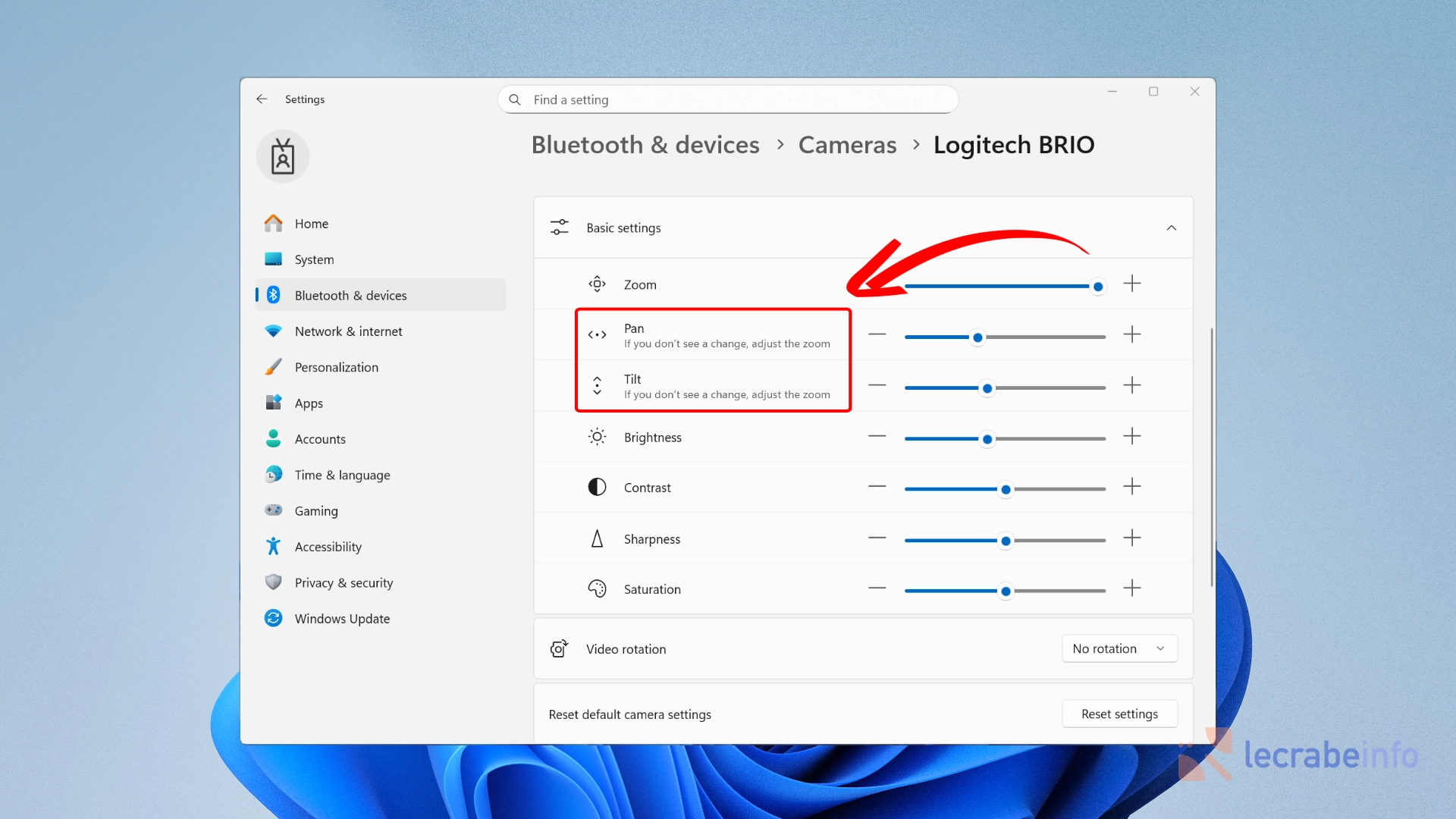This screenshot has height=819, width=1456.
Task: Open Accessibility settings from sidebar
Action: (x=328, y=547)
